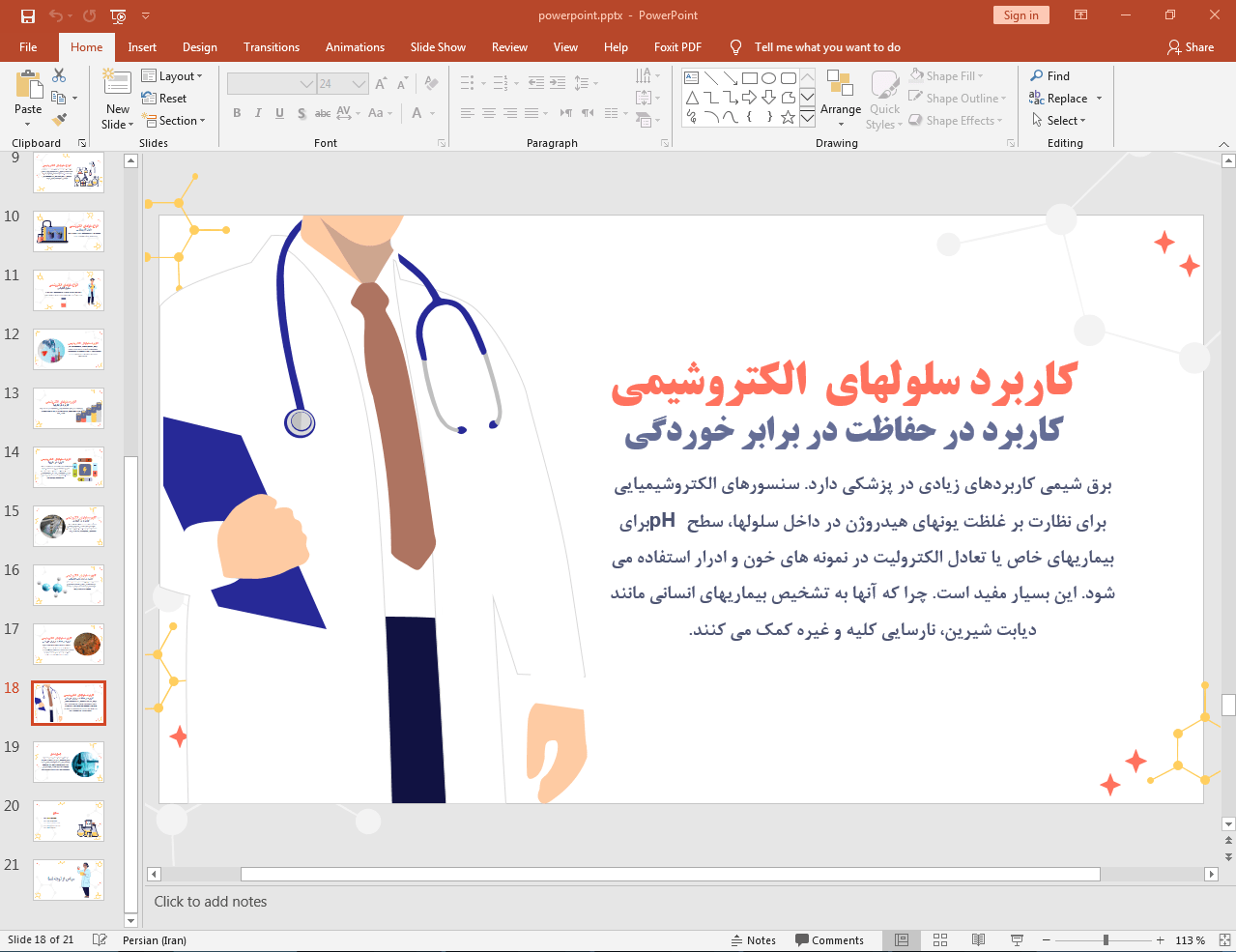
Task: Open Comments pane from status bar
Action: click(830, 940)
